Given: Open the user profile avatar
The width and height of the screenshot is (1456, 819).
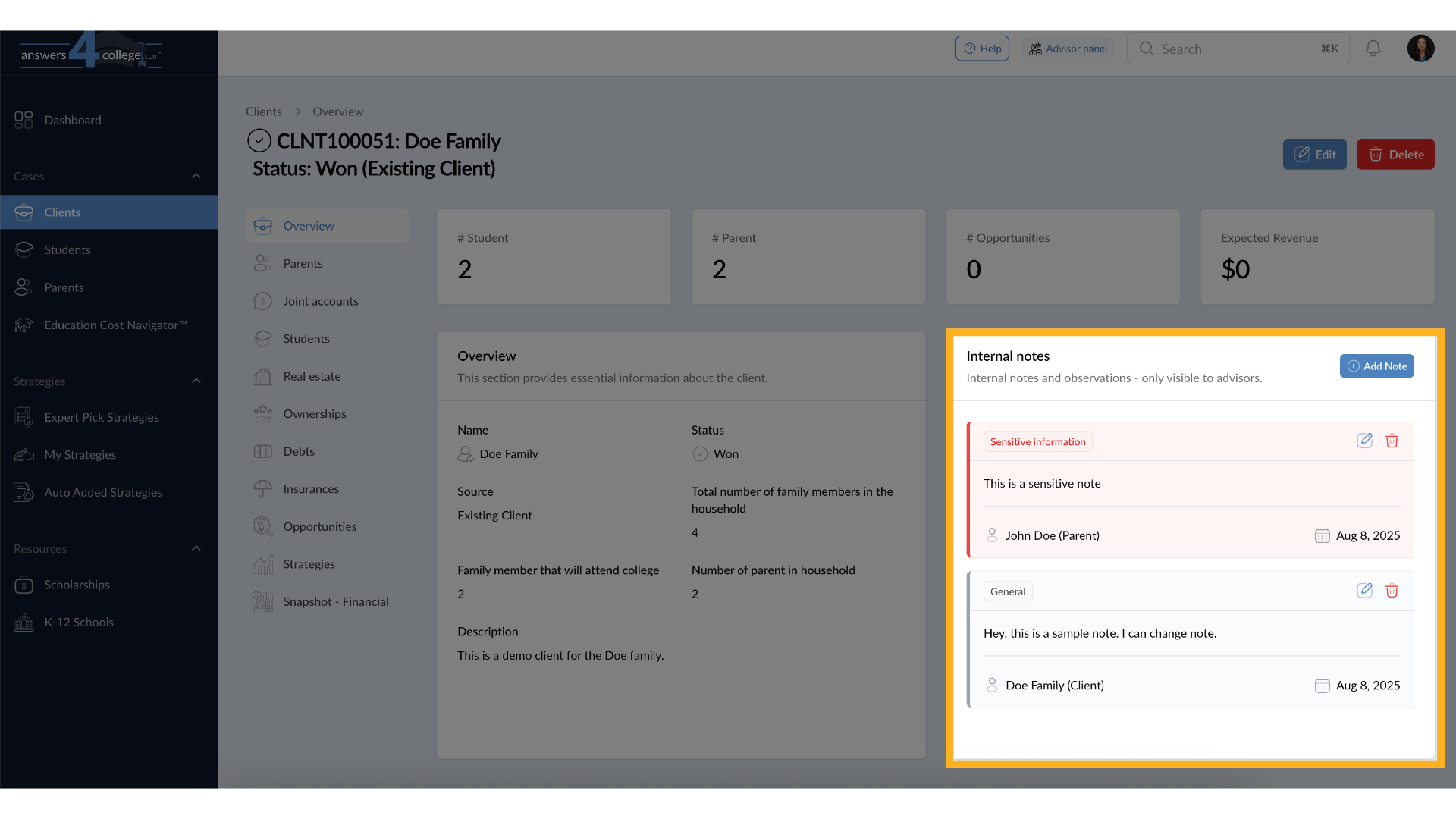Looking at the screenshot, I should (1420, 49).
